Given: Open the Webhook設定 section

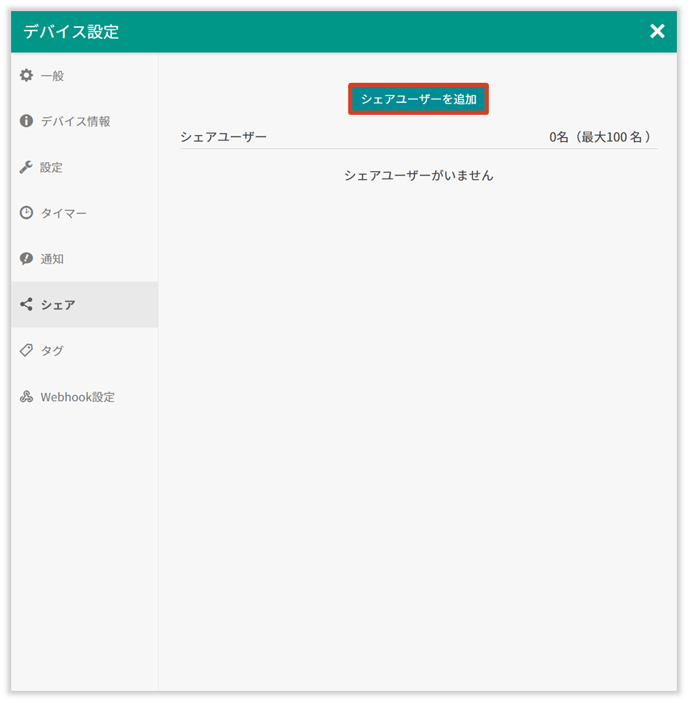Looking at the screenshot, I should click(x=77, y=397).
